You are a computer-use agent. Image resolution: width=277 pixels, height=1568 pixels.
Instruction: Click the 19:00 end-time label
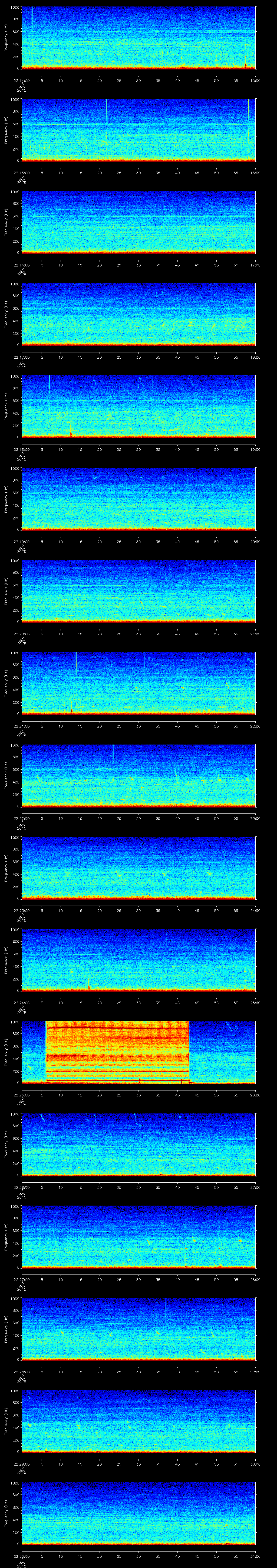[255, 449]
